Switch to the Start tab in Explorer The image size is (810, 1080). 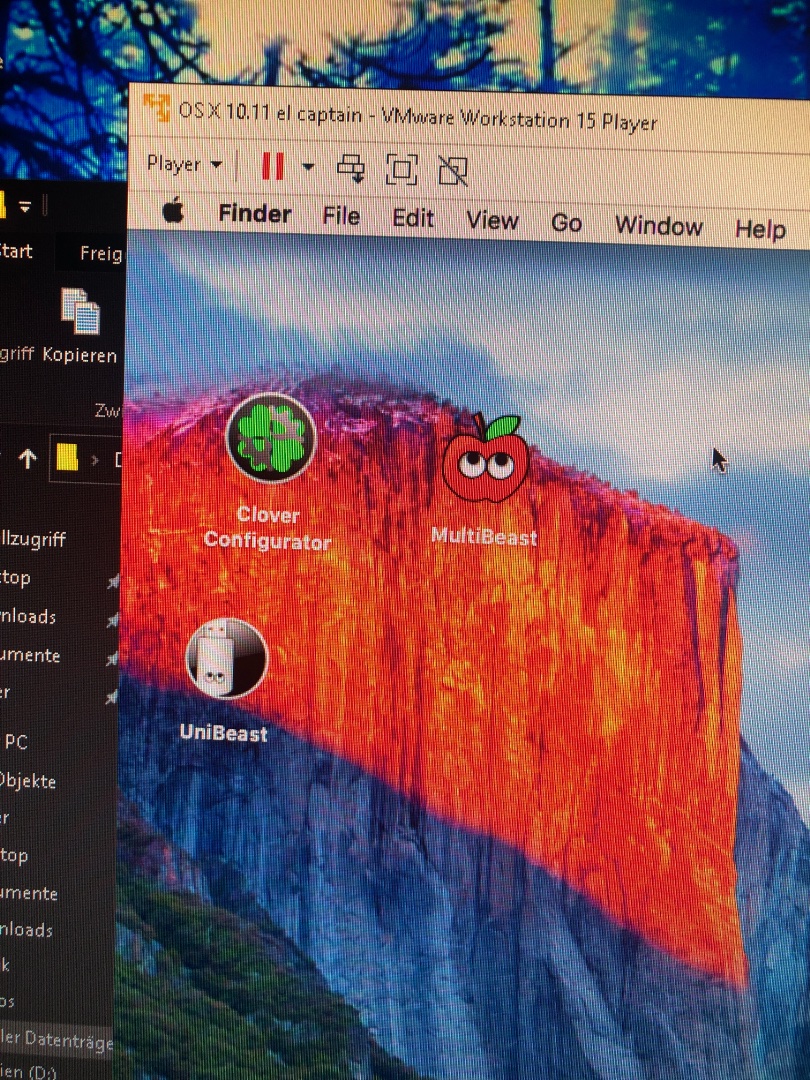pyautogui.click(x=15, y=251)
